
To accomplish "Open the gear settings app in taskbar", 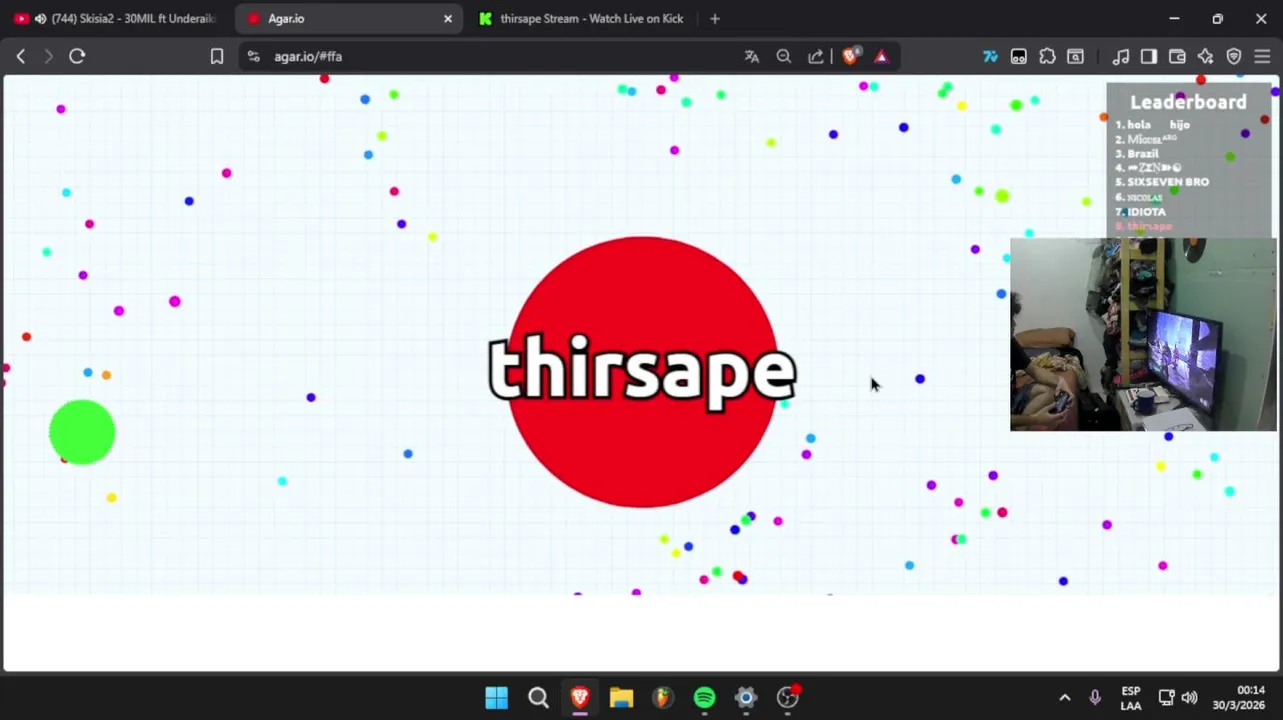I will [x=746, y=698].
